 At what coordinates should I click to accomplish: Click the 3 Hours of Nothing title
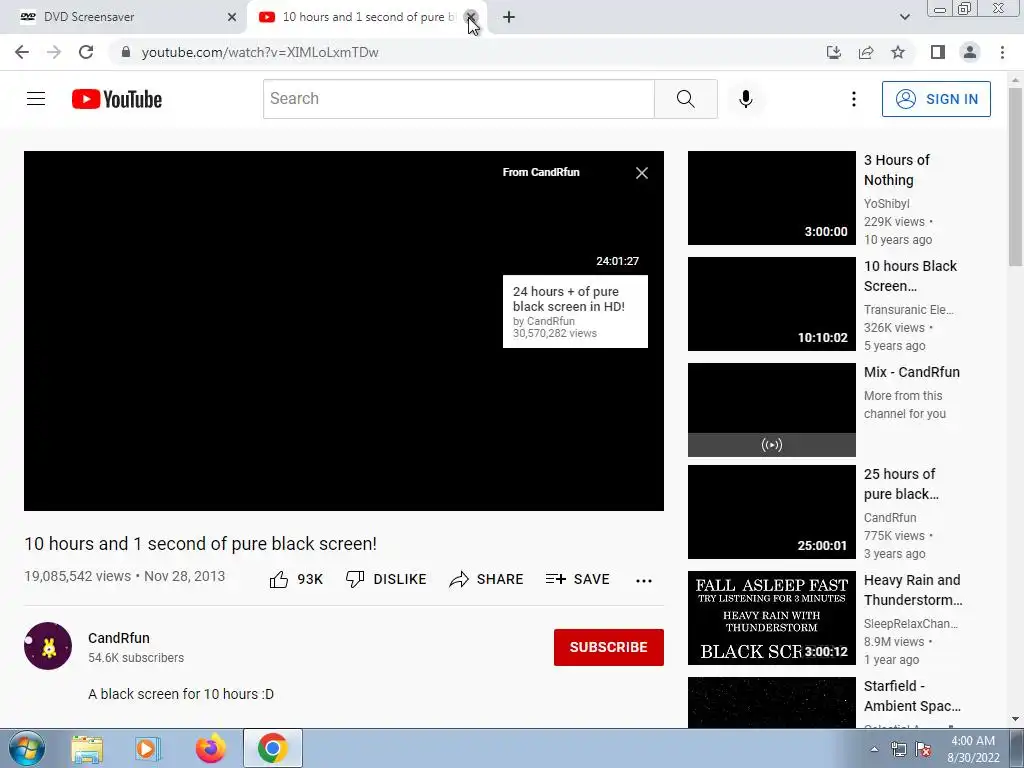(x=897, y=170)
